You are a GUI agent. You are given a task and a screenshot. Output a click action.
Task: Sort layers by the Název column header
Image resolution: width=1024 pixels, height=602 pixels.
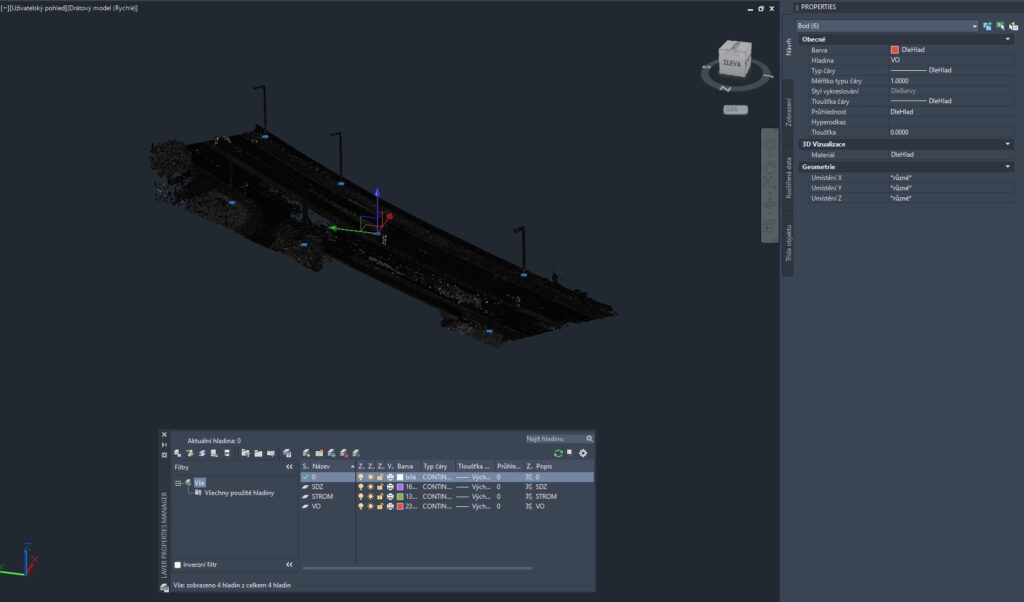[325, 466]
